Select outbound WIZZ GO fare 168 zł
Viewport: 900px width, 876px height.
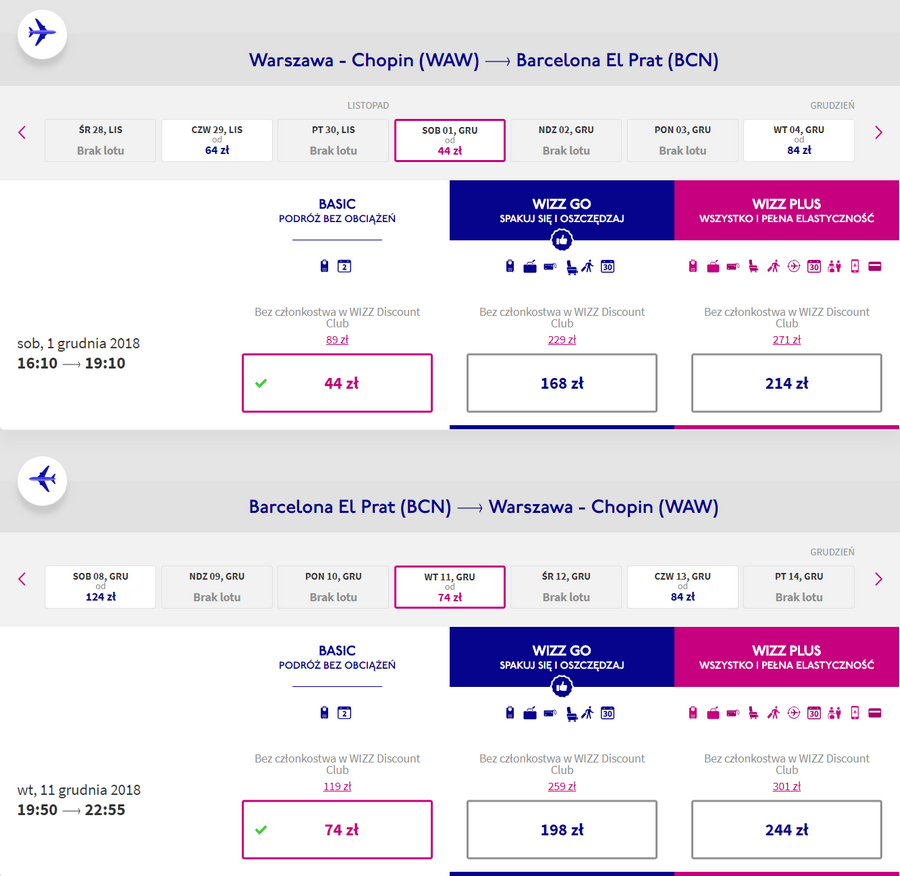pyautogui.click(x=561, y=383)
